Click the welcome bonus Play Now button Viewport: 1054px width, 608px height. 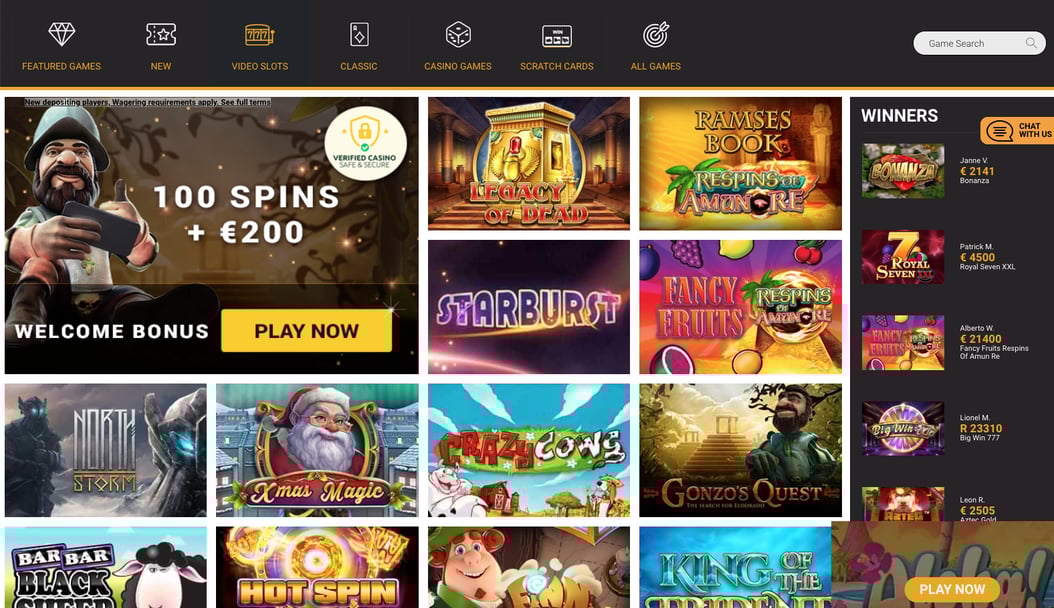[x=307, y=331]
